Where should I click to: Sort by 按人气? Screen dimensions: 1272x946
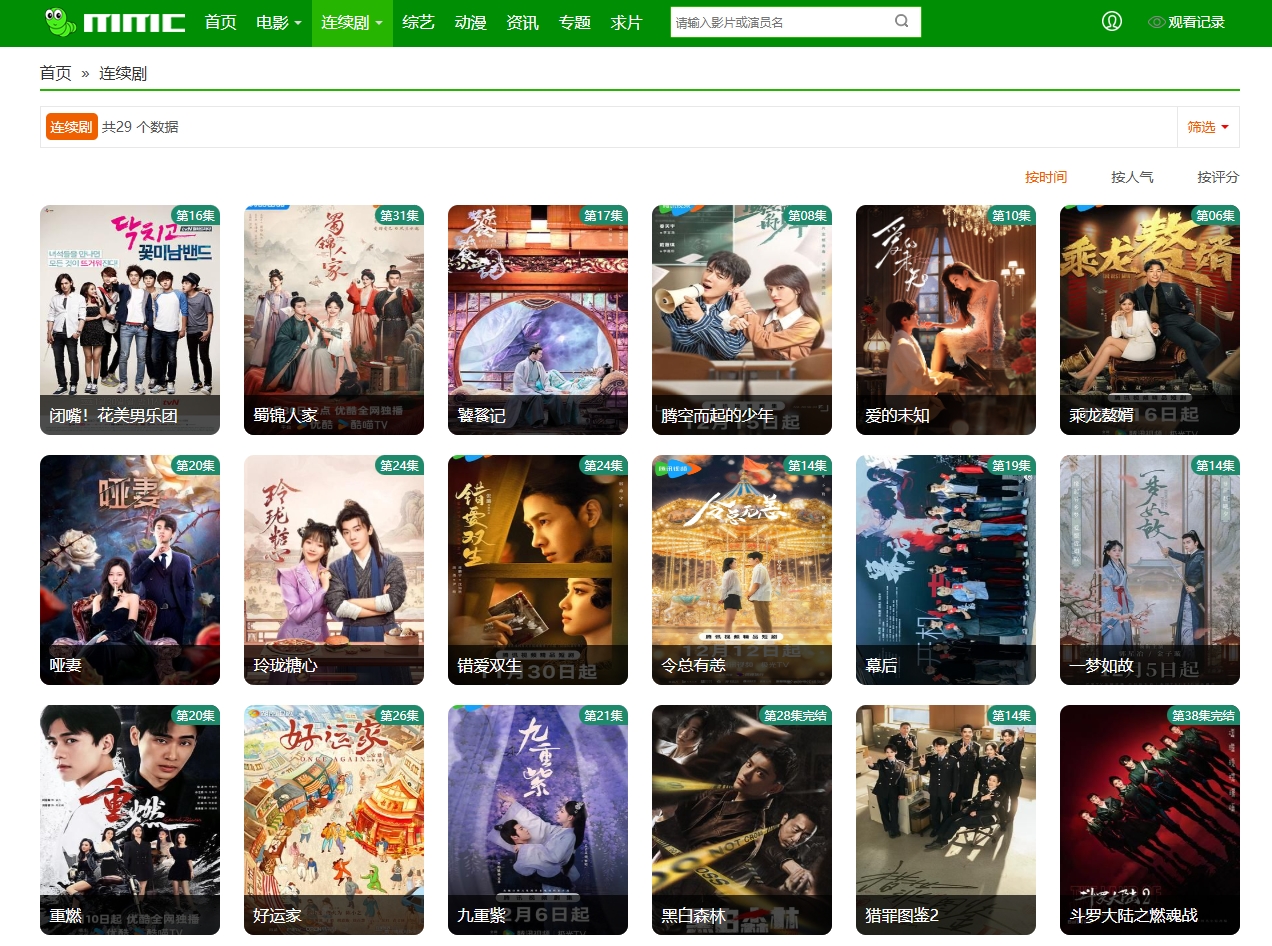1132,177
